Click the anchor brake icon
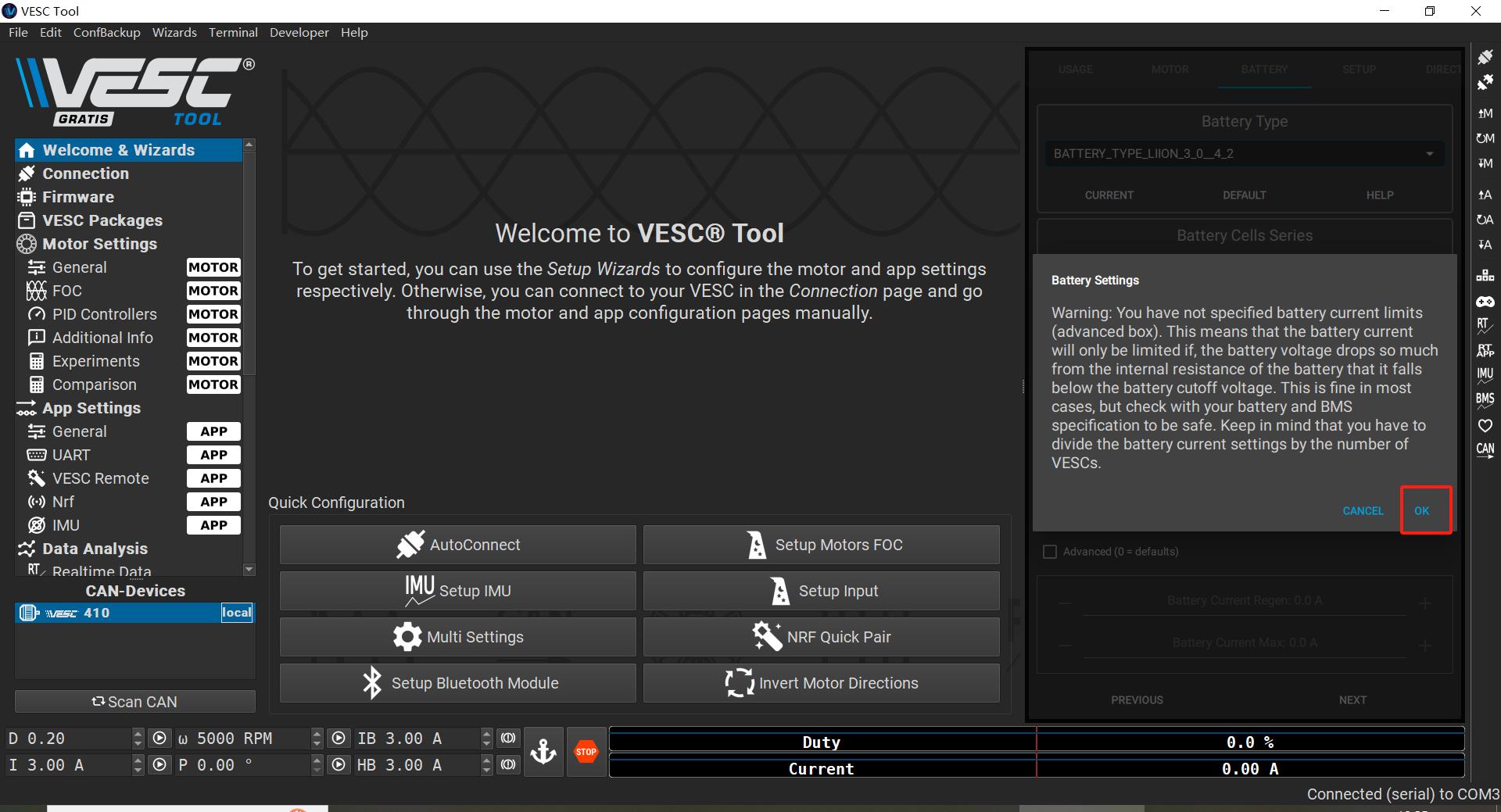Screen dimensions: 1501x812 (x=543, y=752)
